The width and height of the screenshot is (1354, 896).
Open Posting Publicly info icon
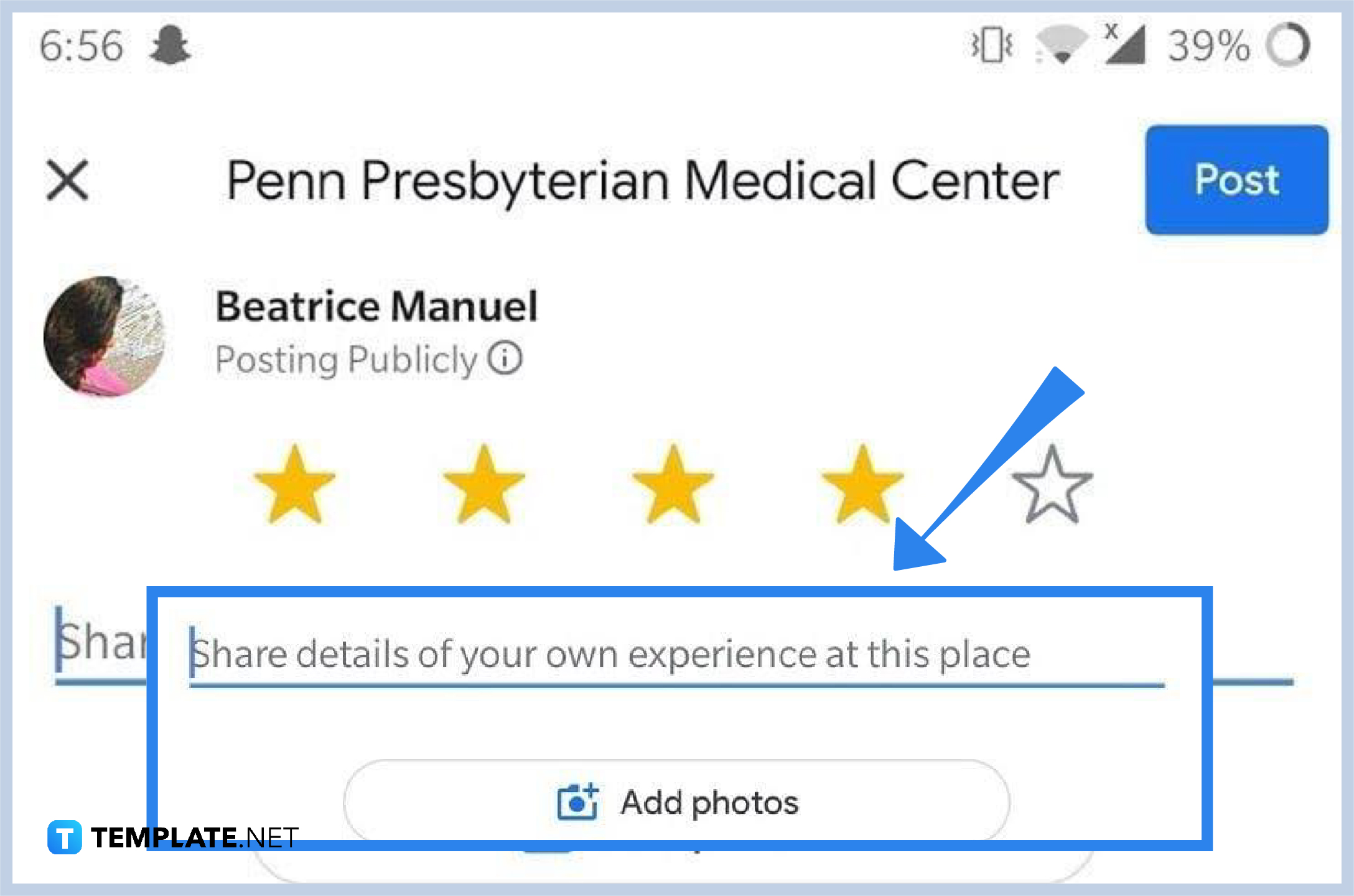[504, 358]
